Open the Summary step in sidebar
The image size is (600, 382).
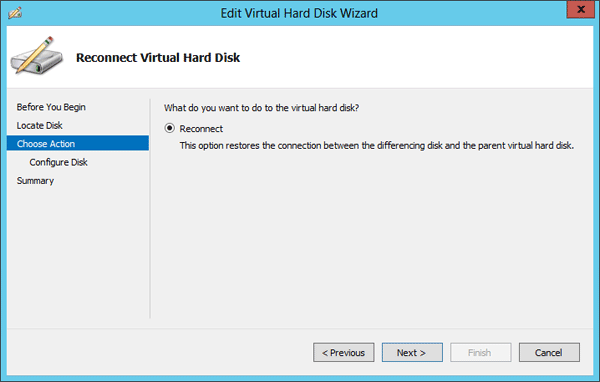point(35,181)
